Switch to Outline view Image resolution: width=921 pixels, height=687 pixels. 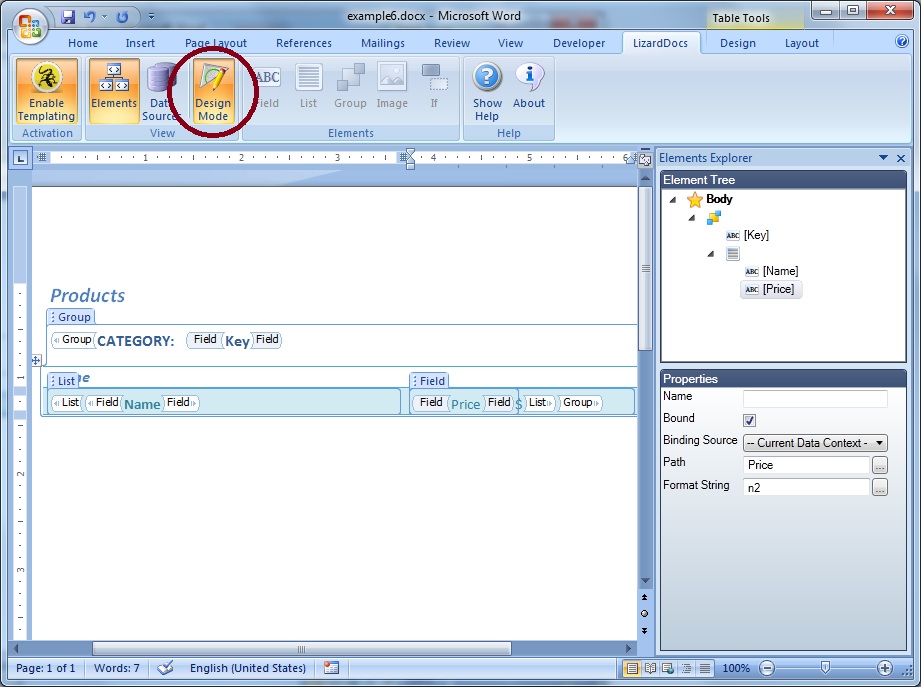686,668
